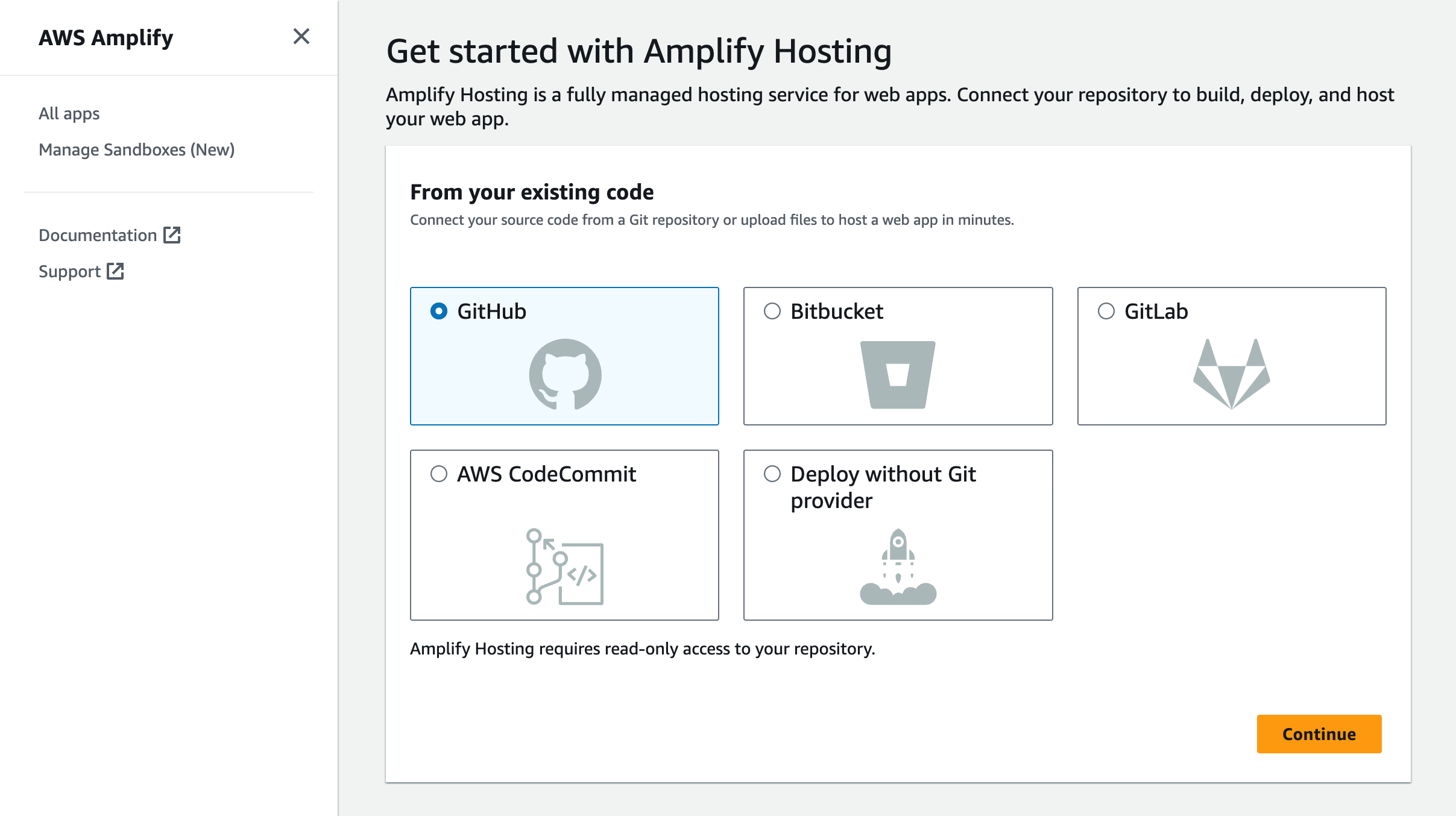Click the Support external link icon
Screen dimensions: 1456x816
pos(115,271)
